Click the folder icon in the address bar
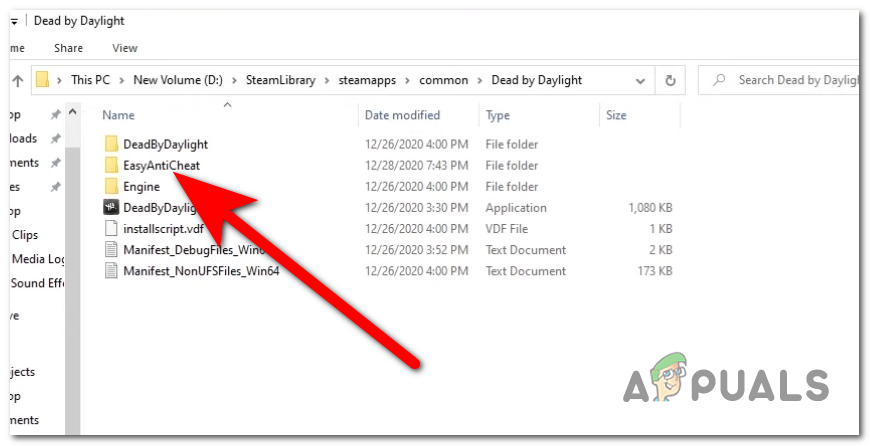This screenshot has width=870, height=446. pos(43,80)
